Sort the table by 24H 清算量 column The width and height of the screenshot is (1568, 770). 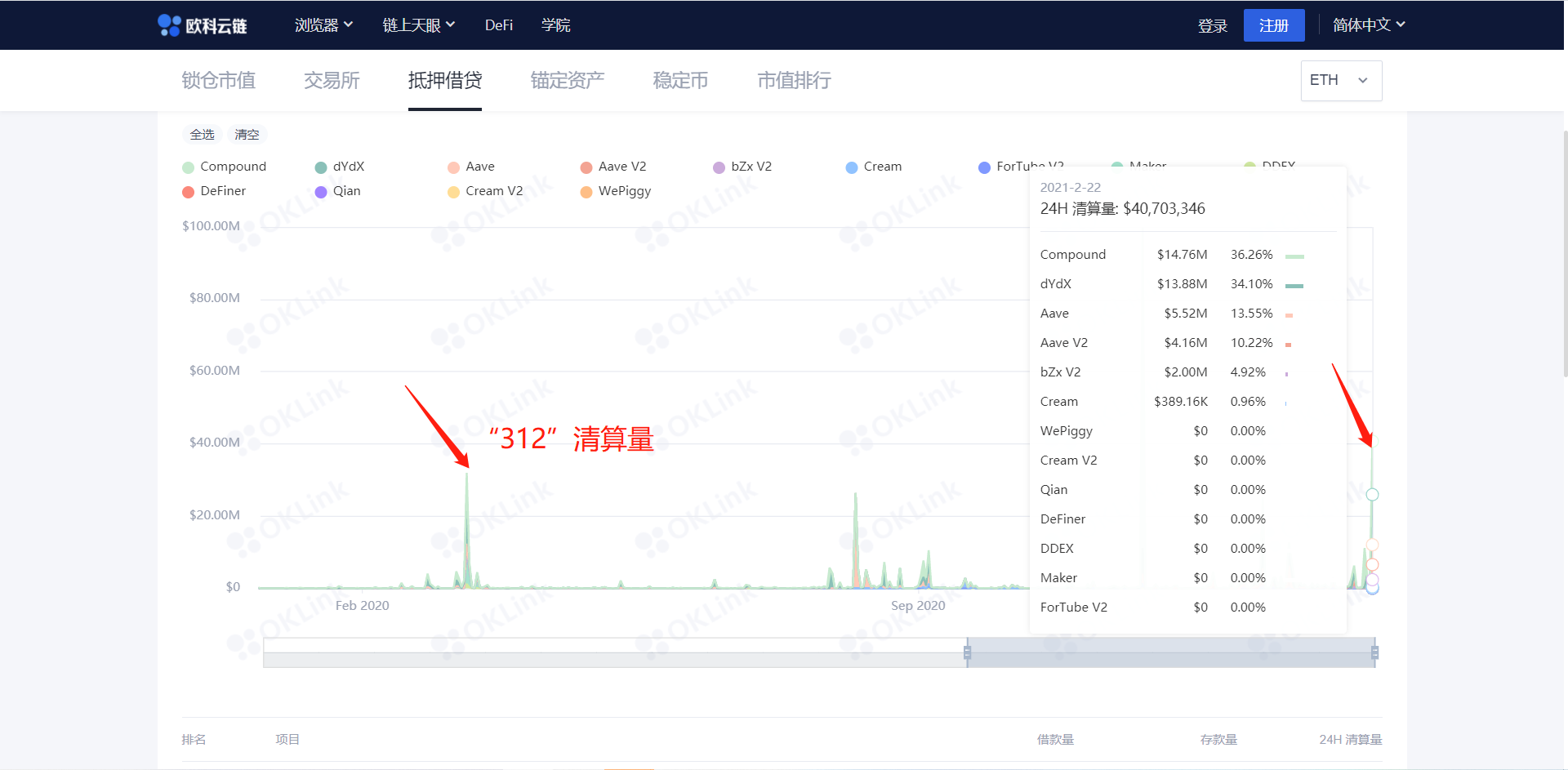(1351, 739)
